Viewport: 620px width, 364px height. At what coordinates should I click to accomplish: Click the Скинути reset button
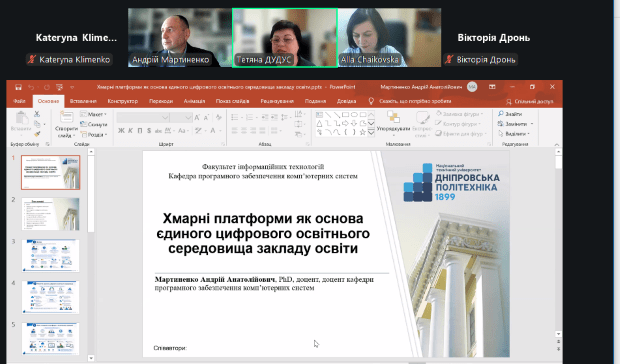point(94,124)
